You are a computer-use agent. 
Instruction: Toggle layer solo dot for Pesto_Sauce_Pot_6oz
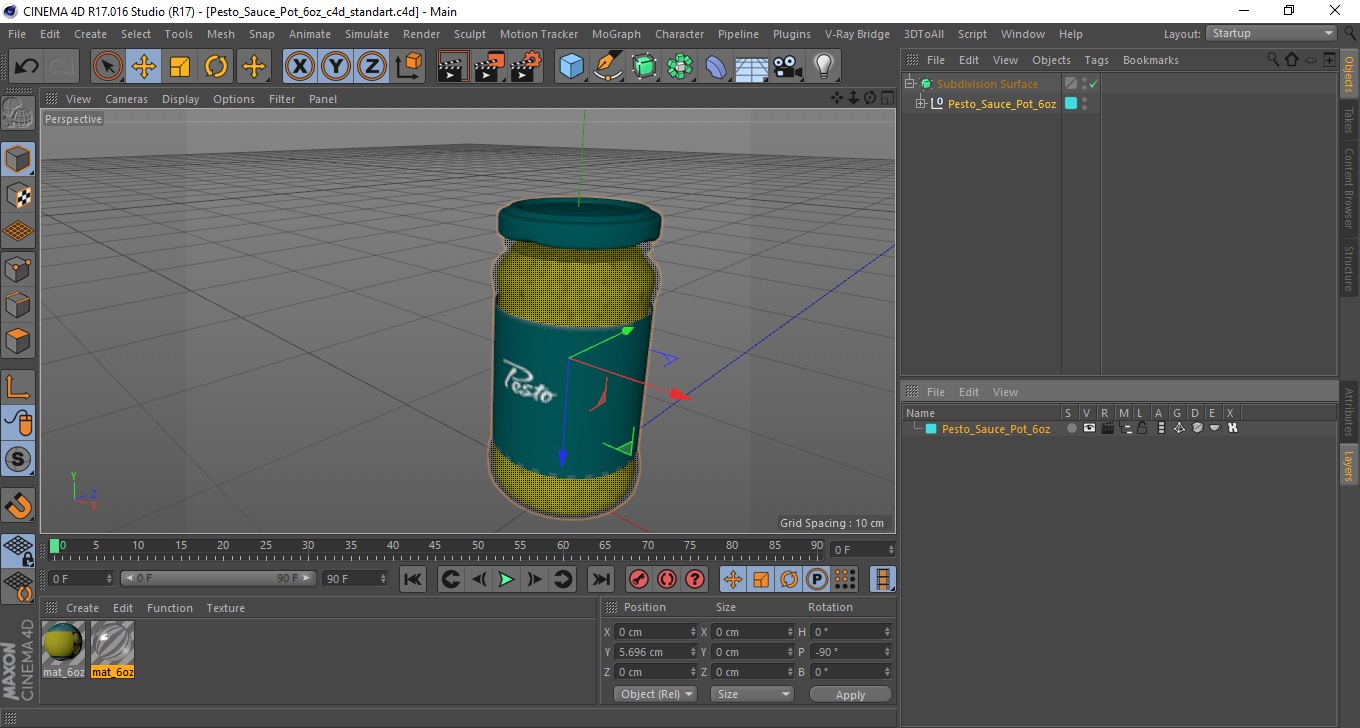pyautogui.click(x=1071, y=428)
